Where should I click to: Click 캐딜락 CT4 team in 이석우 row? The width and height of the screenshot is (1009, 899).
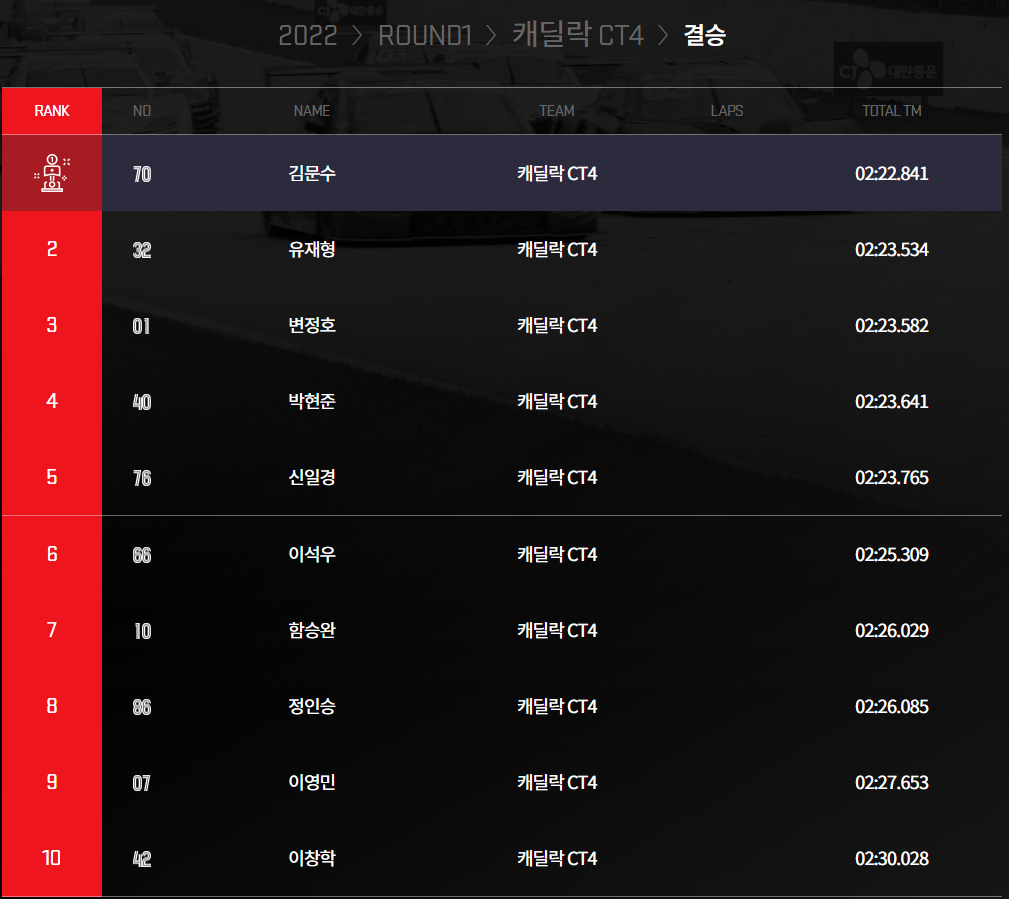click(x=557, y=554)
